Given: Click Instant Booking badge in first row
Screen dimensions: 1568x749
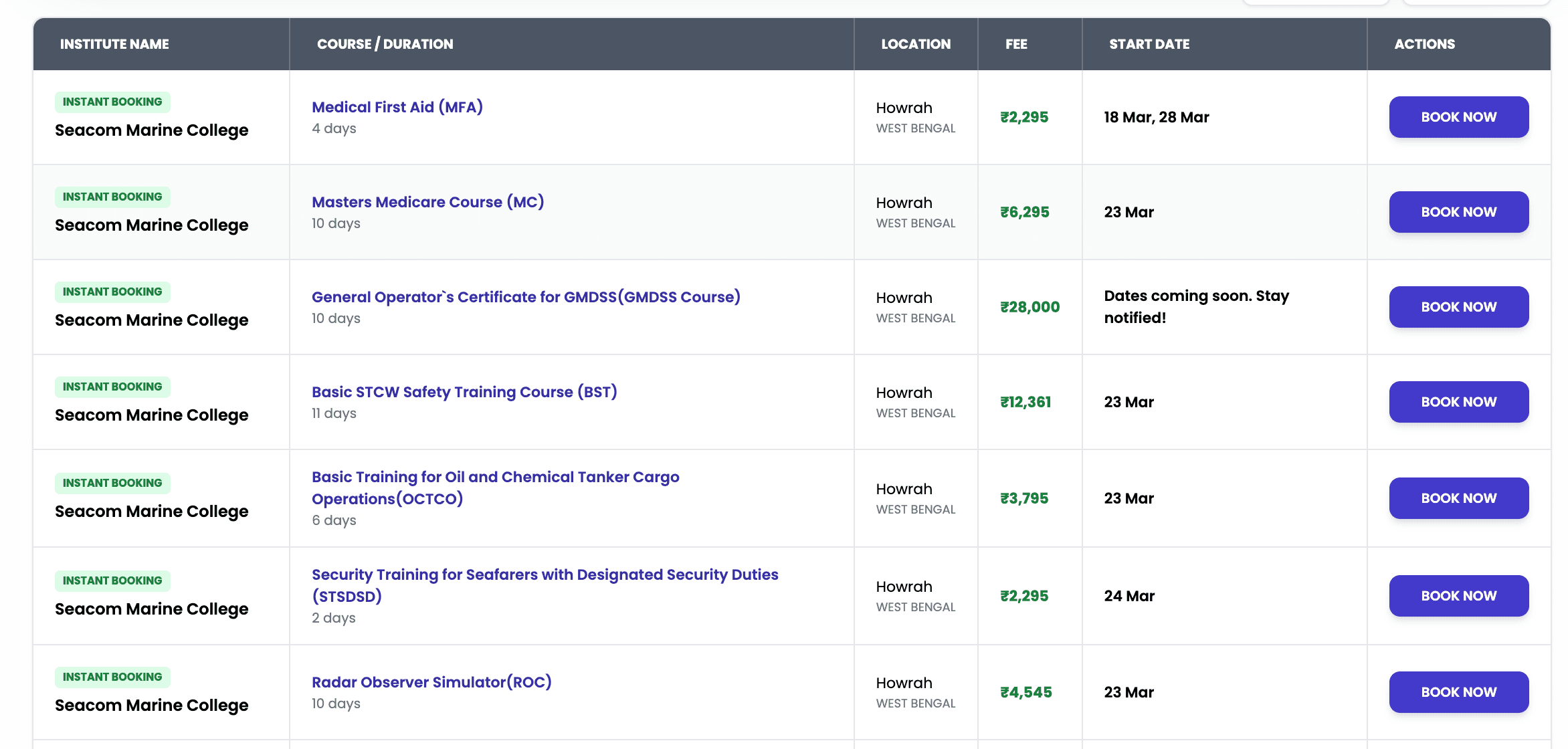Looking at the screenshot, I should (112, 102).
